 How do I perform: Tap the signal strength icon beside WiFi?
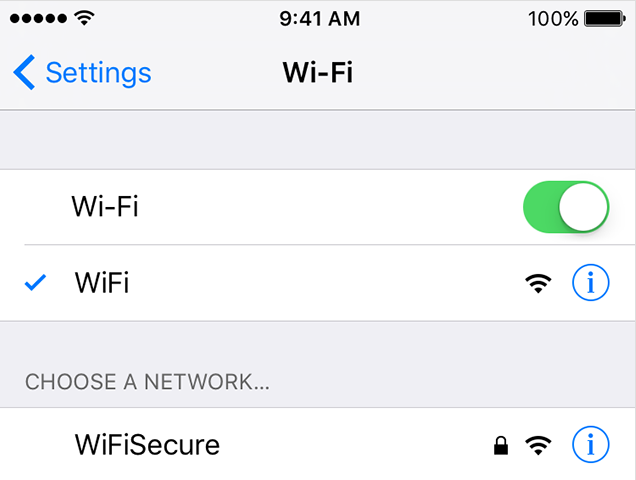tap(538, 283)
